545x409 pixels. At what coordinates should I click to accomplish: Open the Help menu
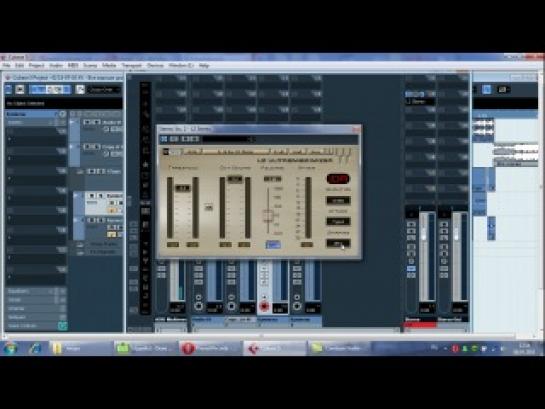click(204, 65)
